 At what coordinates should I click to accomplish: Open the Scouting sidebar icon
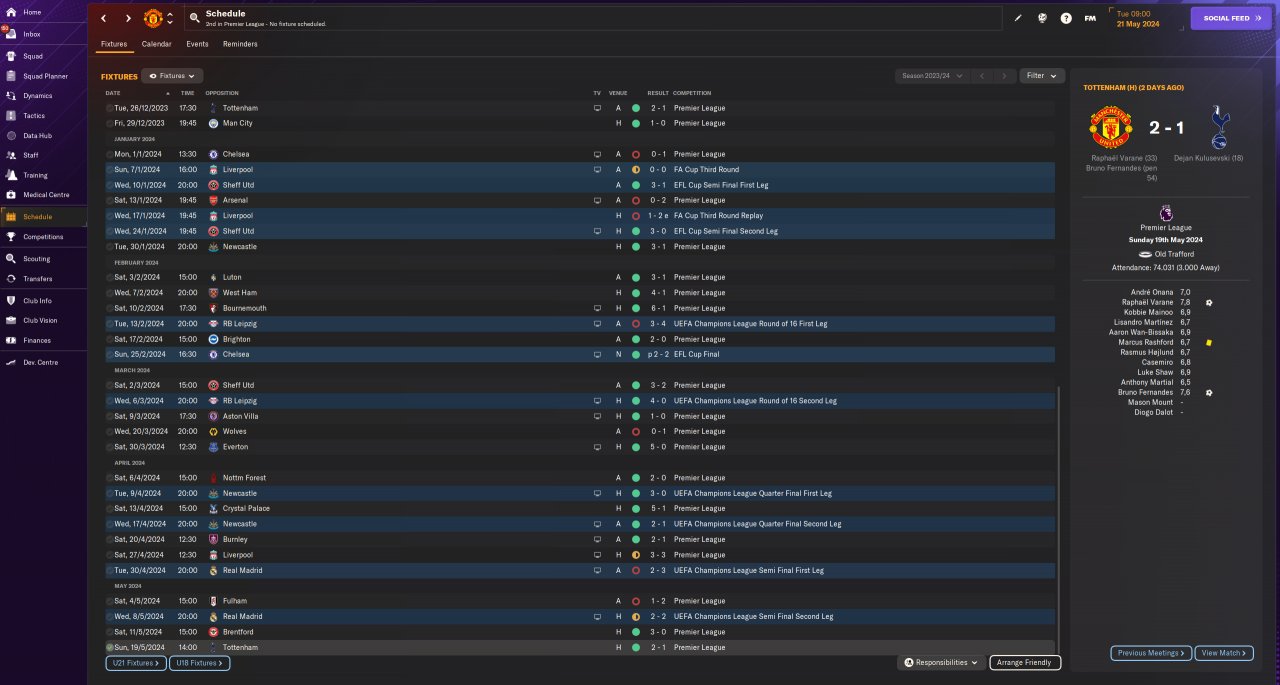11,258
